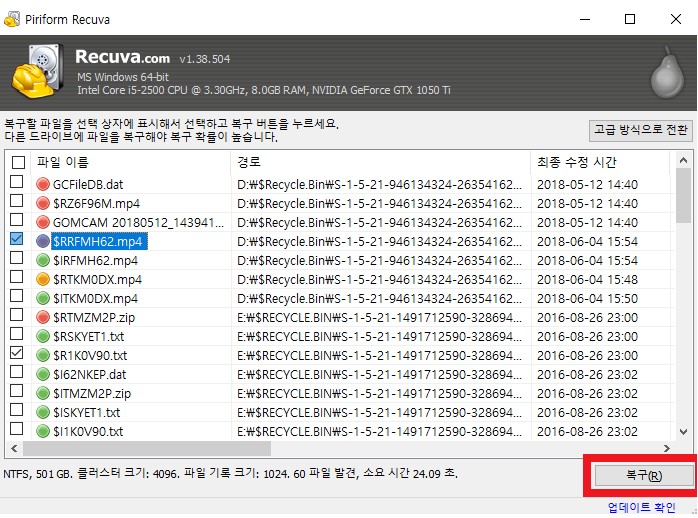Switch to advanced mode with 고급 방식으로 전환
The height and width of the screenshot is (518, 698).
coord(641,130)
